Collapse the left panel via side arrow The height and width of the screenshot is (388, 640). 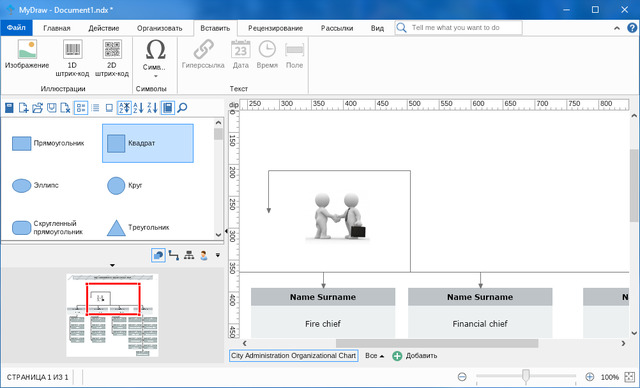click(x=226, y=231)
